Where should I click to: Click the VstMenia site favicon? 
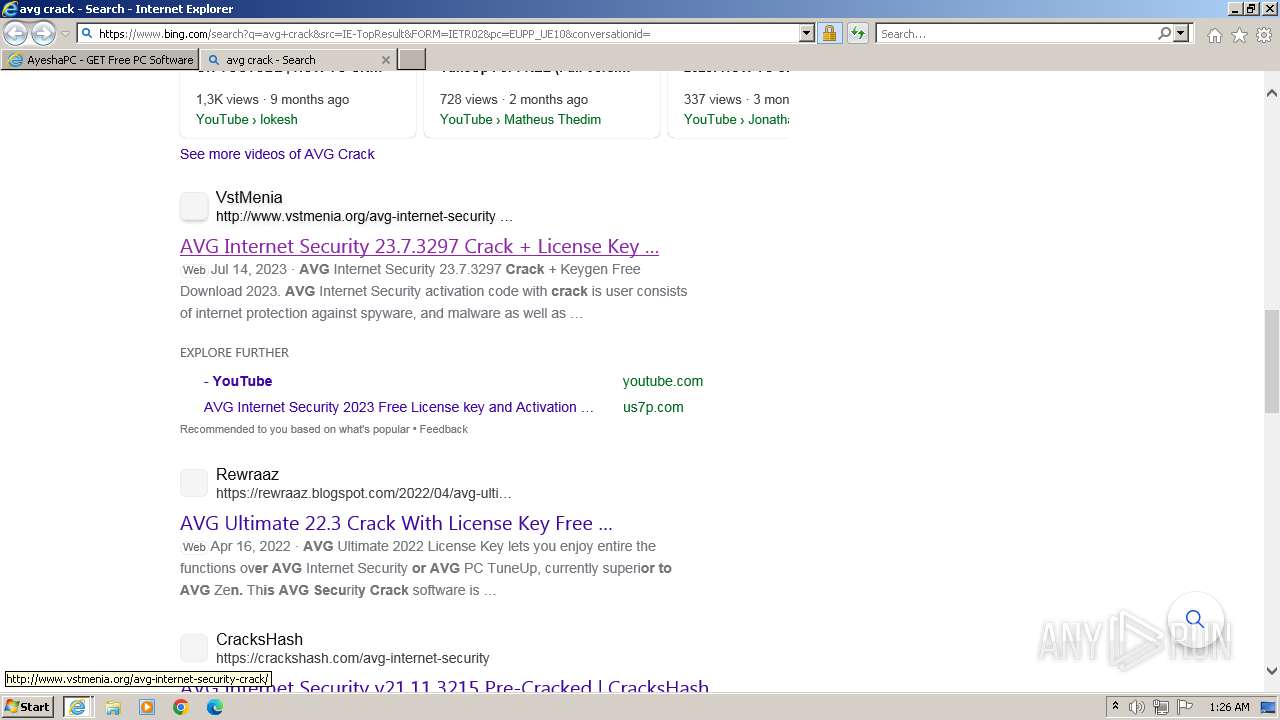click(x=194, y=207)
